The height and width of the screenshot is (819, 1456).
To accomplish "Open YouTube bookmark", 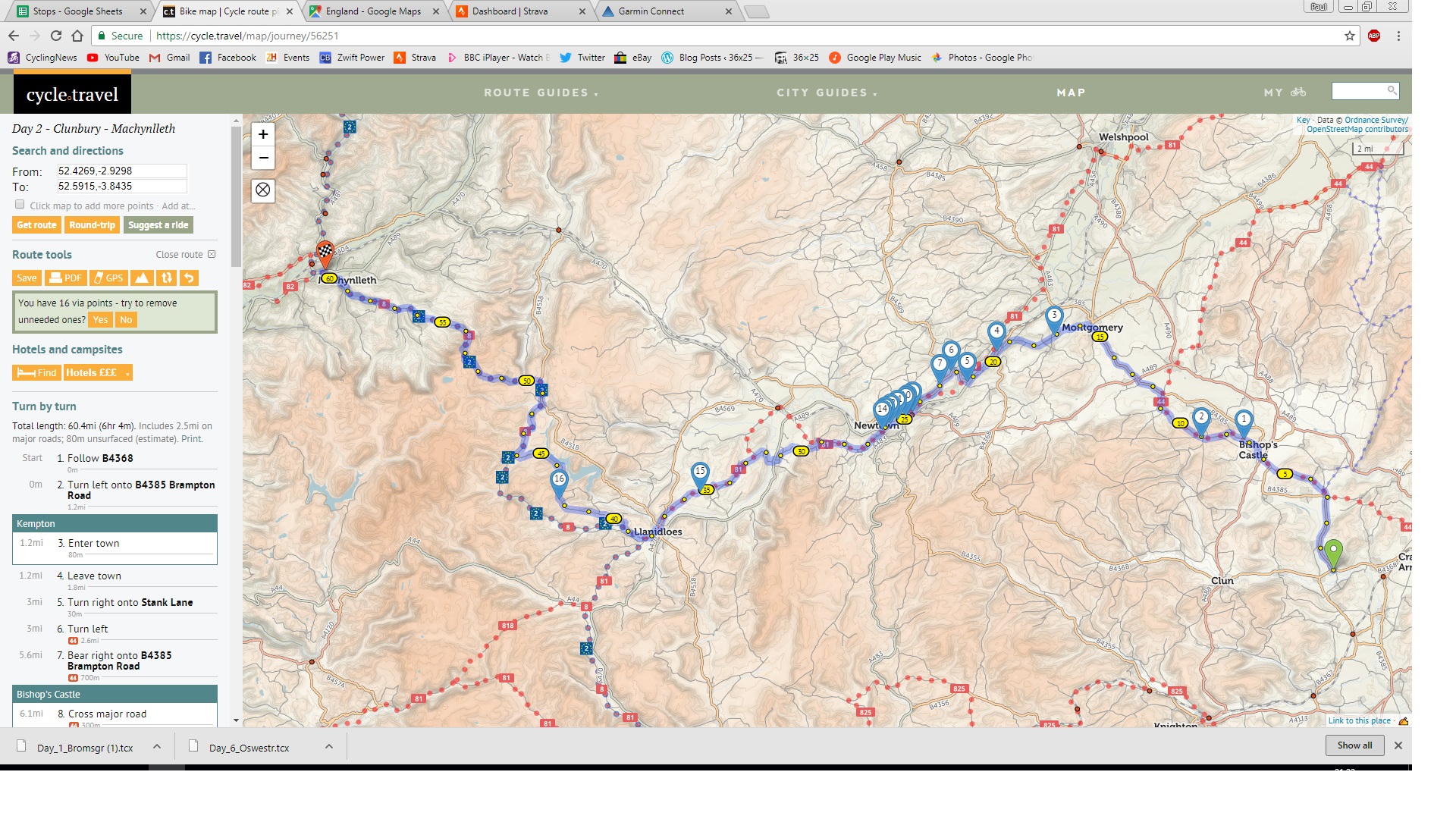I will click(x=113, y=58).
